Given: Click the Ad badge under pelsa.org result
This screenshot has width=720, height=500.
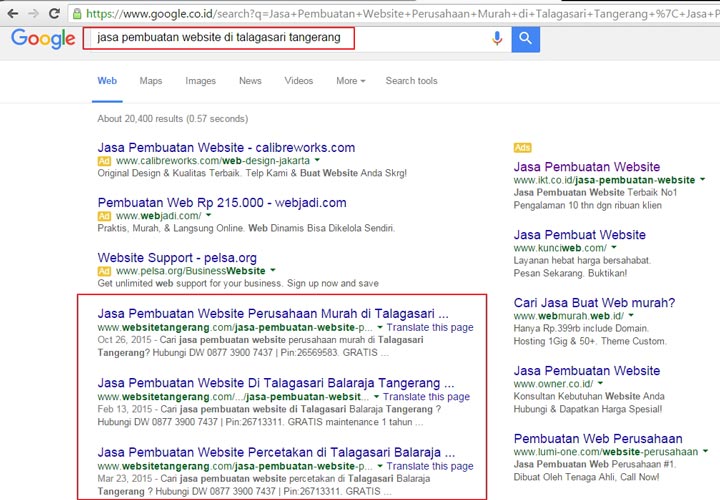Looking at the screenshot, I should 104,271.
